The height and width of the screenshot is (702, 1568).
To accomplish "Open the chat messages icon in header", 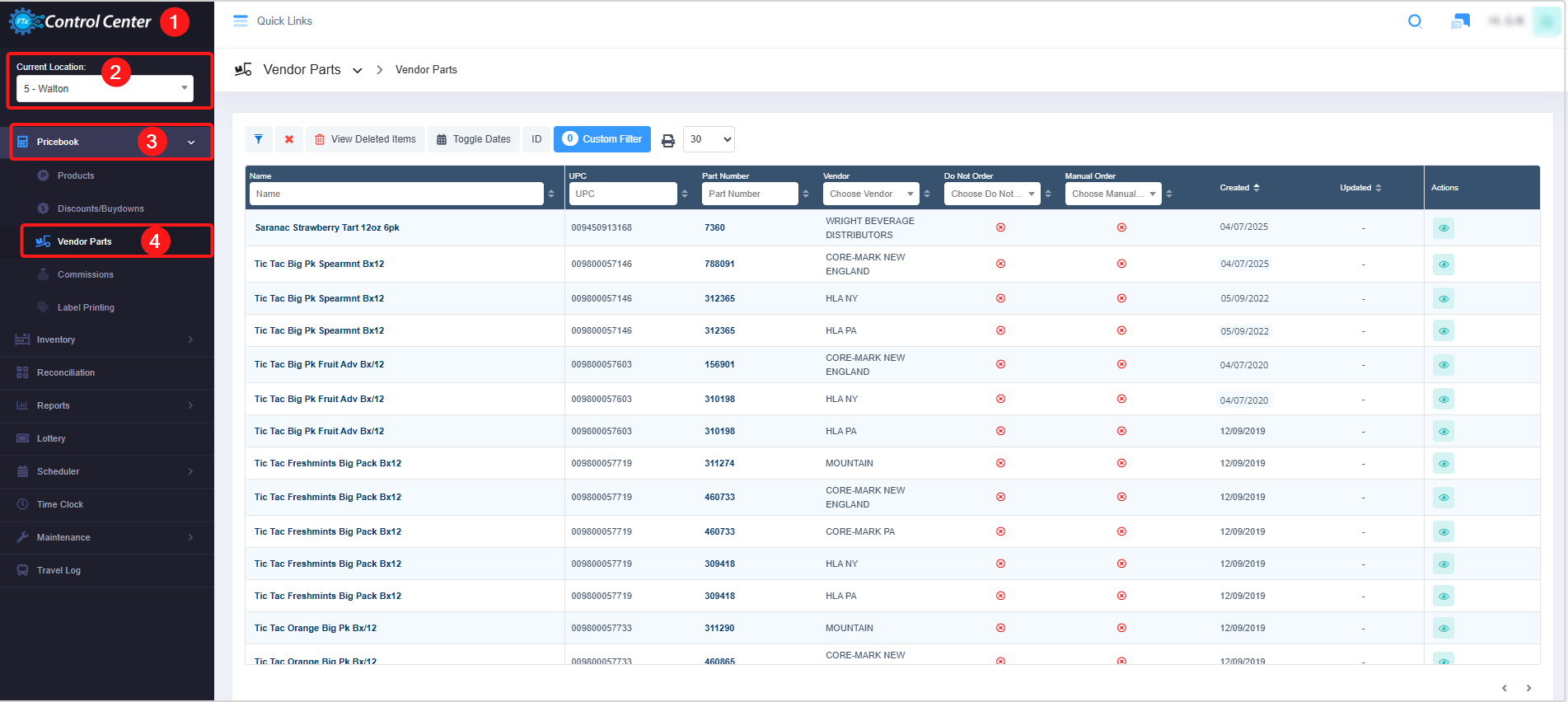I will pos(1460,21).
